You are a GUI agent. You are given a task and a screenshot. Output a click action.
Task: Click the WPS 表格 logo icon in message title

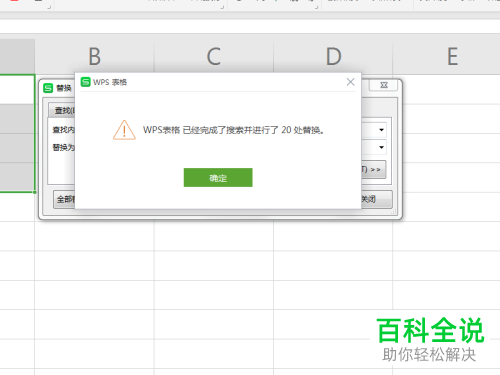pos(86,82)
